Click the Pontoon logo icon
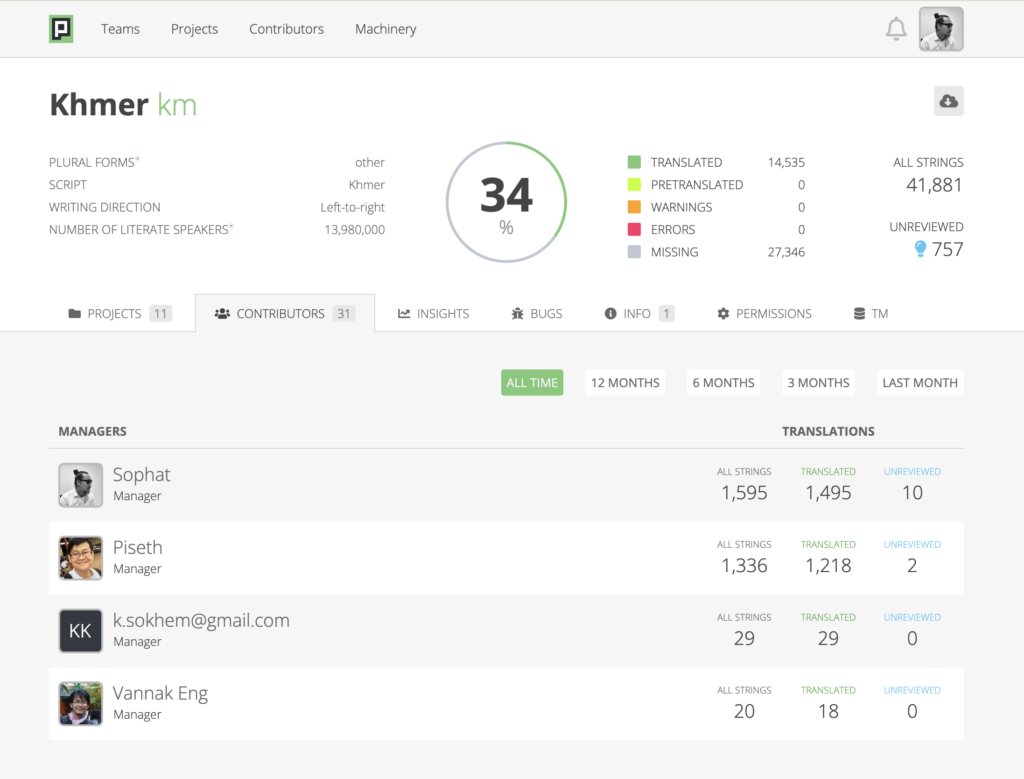Image resolution: width=1024 pixels, height=779 pixels. coord(61,29)
